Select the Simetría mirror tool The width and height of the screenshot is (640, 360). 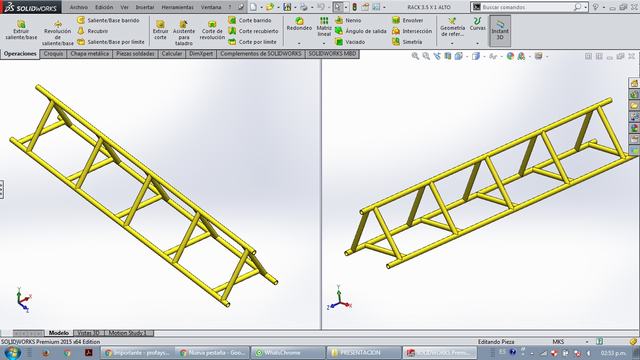click(x=407, y=42)
